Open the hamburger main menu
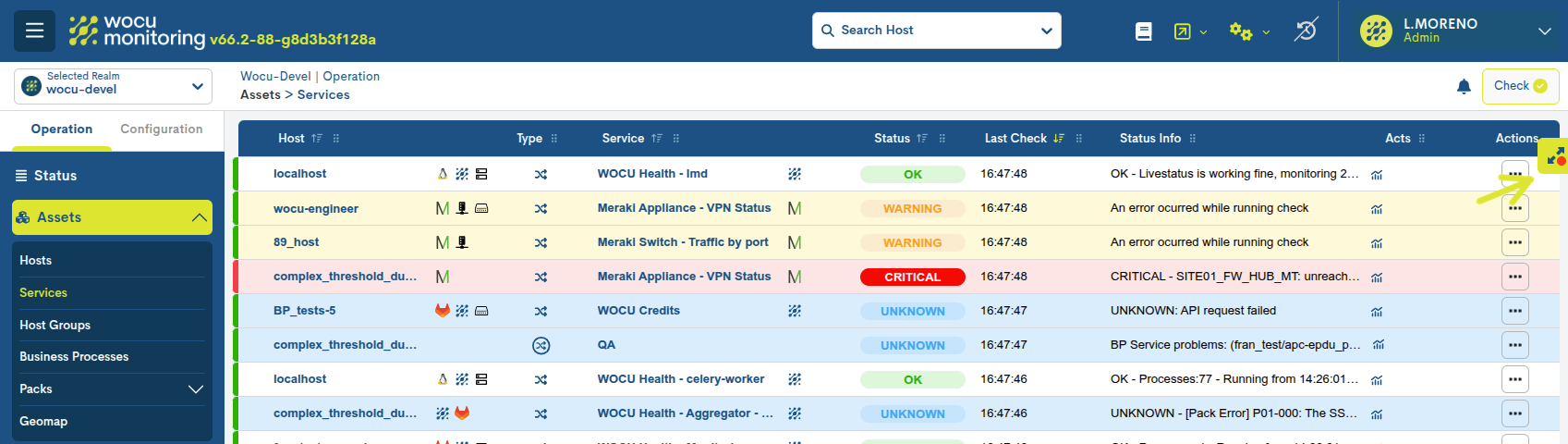The height and width of the screenshot is (444, 1568). click(x=34, y=31)
